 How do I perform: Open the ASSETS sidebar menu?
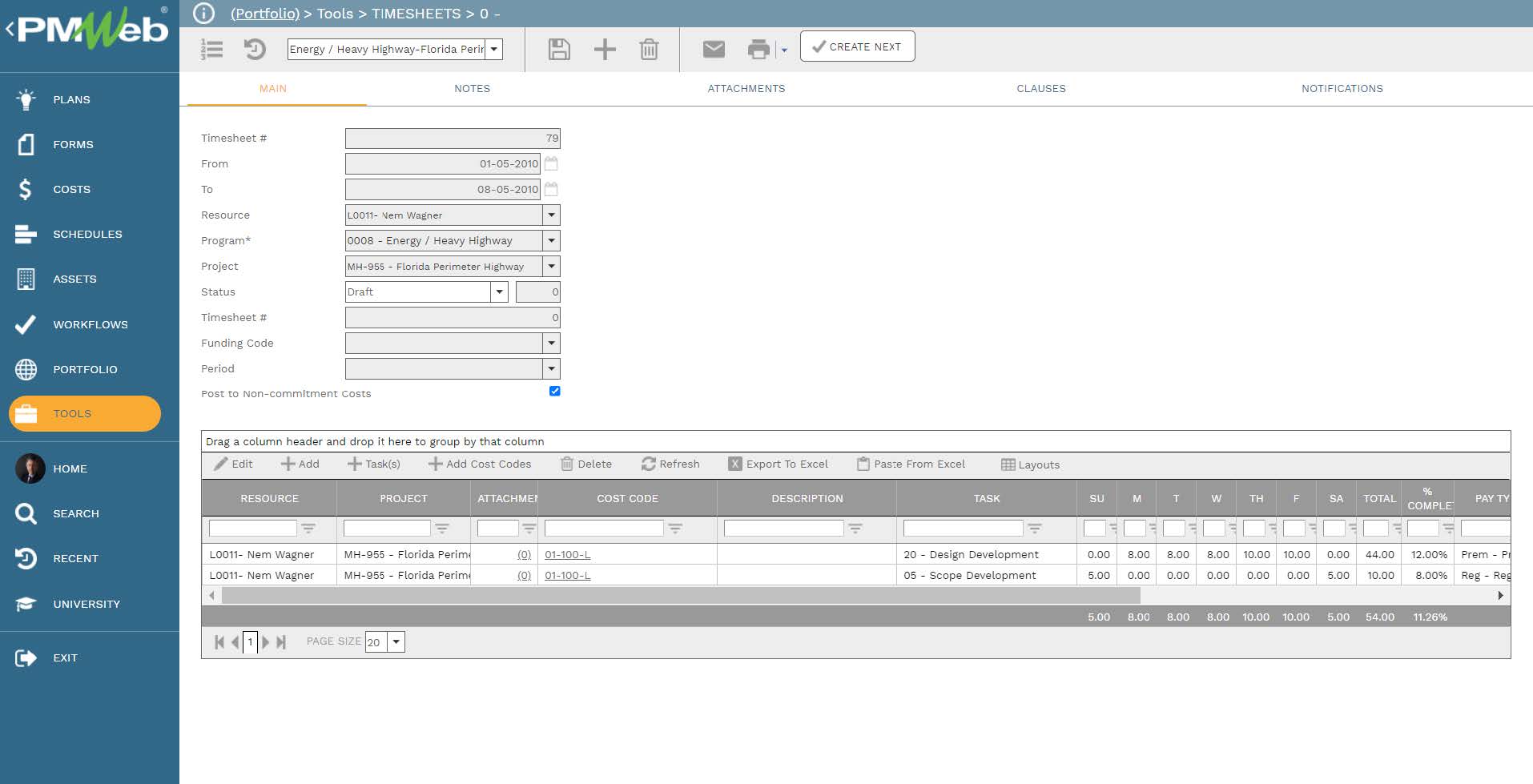click(x=74, y=279)
